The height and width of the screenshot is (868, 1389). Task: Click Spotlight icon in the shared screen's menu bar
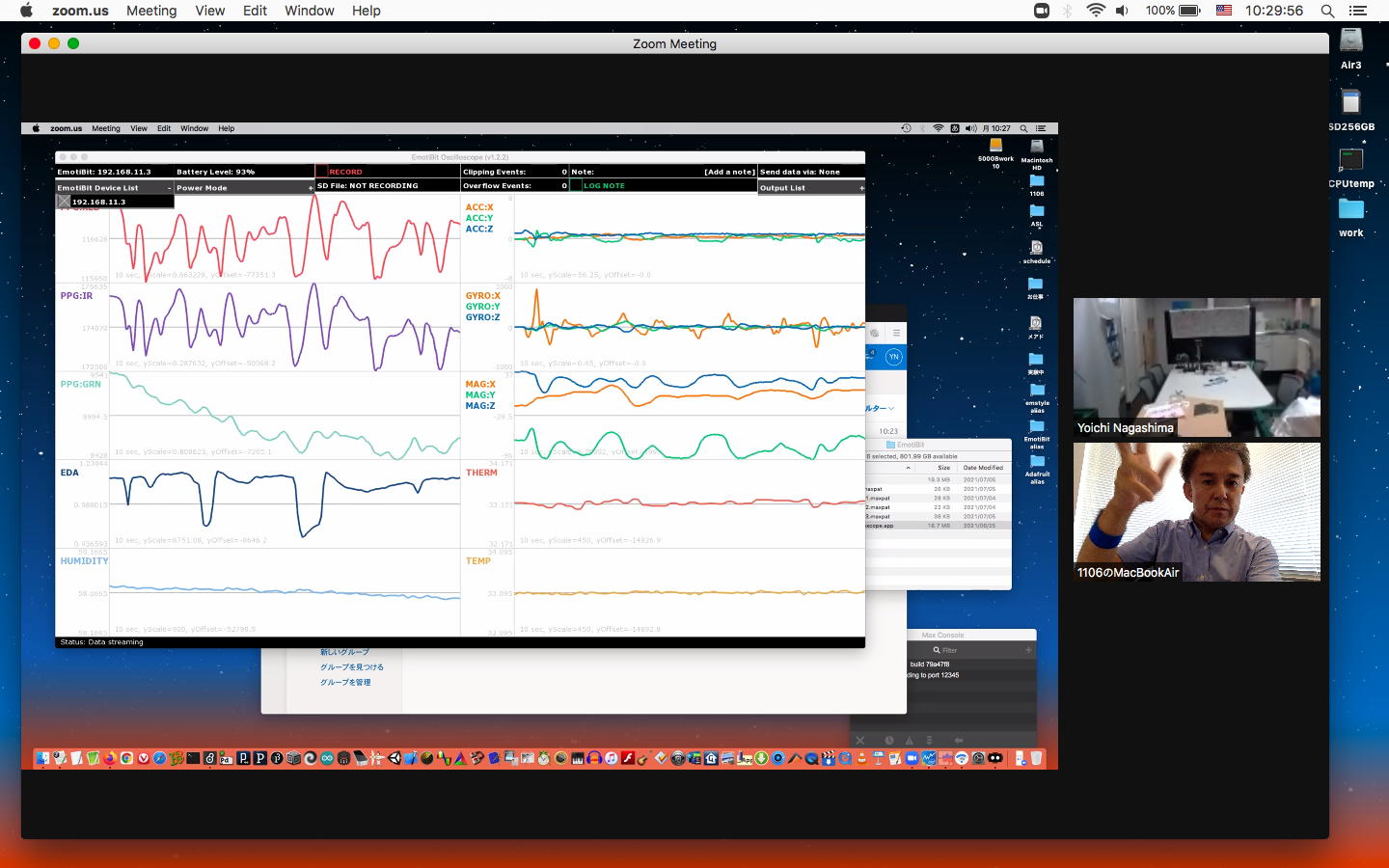tap(1023, 128)
